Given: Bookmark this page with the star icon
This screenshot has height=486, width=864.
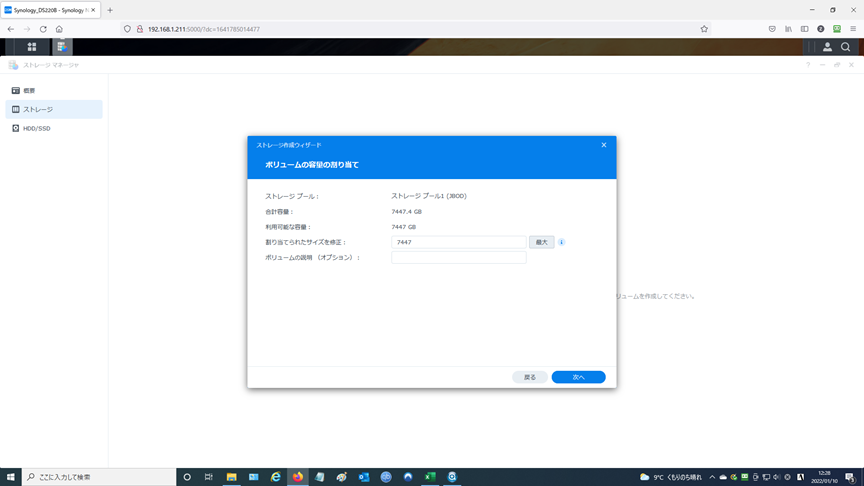Looking at the screenshot, I should tap(704, 29).
